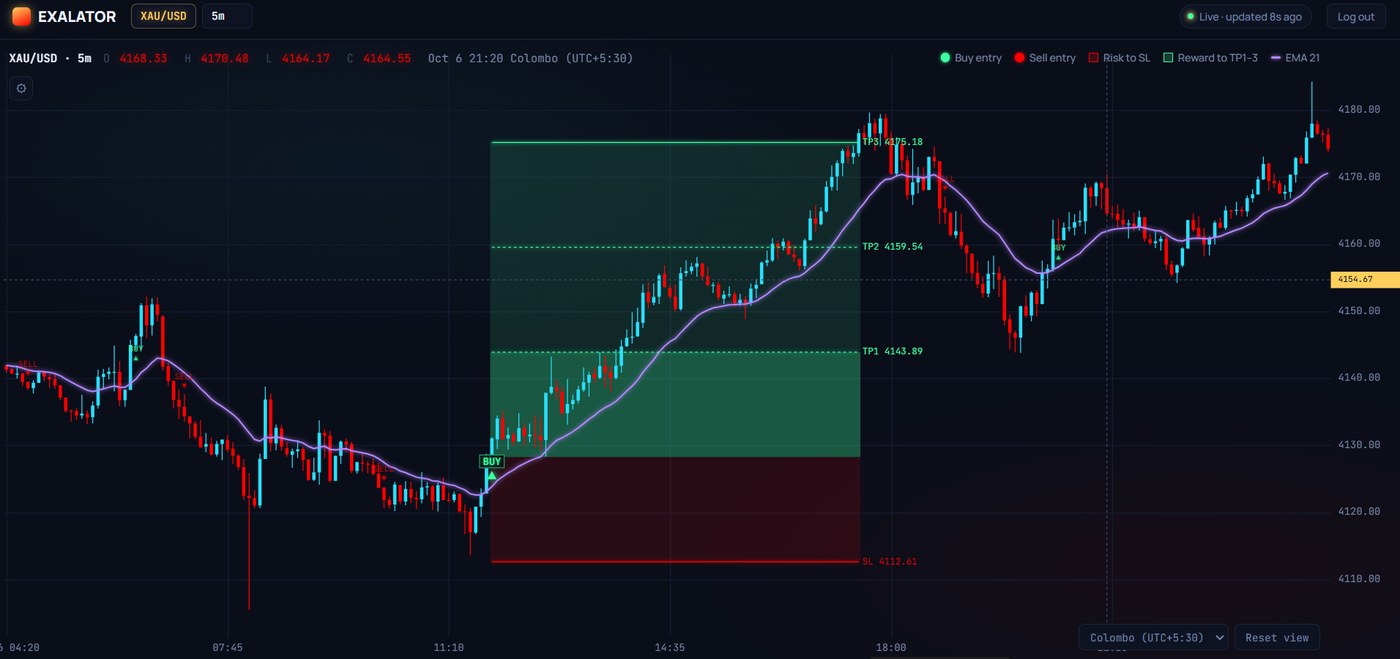
Task: Click the 'XAU/USD · 5m' chart title
Action: tap(50, 58)
